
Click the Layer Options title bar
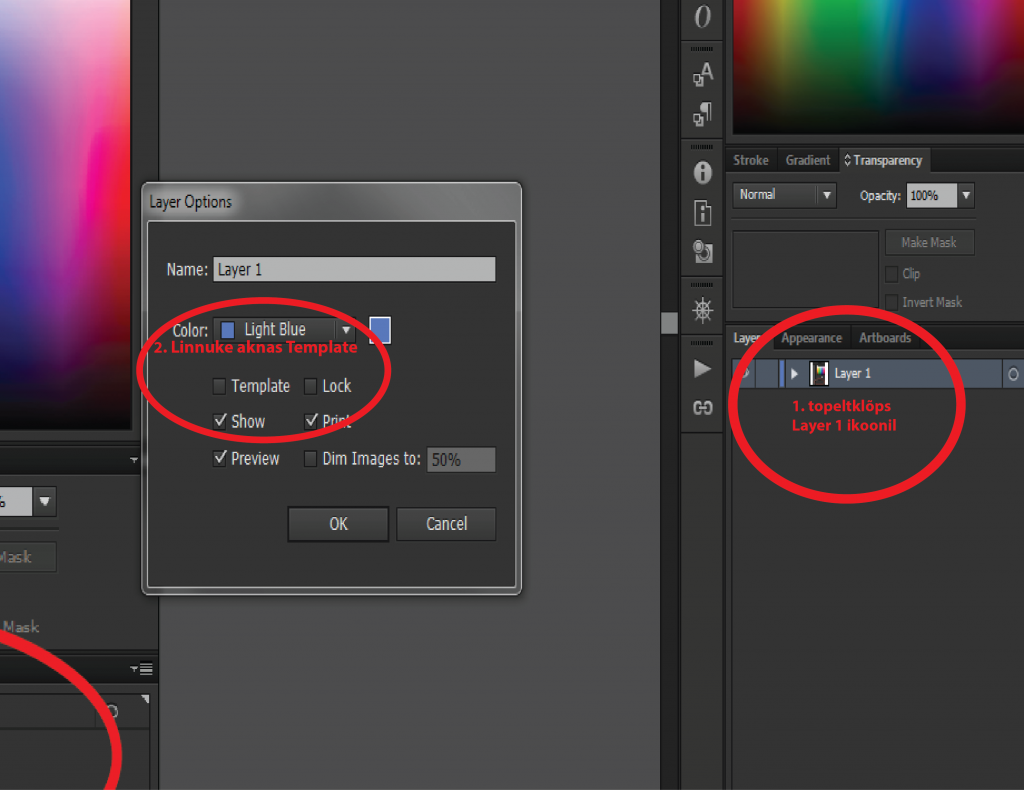(x=331, y=202)
